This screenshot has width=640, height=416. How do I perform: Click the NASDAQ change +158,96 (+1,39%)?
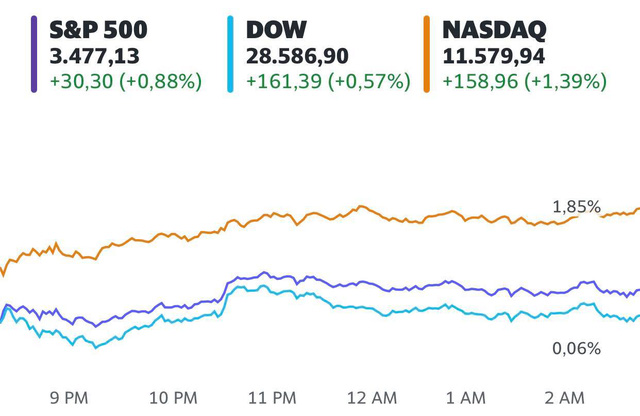coord(524,81)
